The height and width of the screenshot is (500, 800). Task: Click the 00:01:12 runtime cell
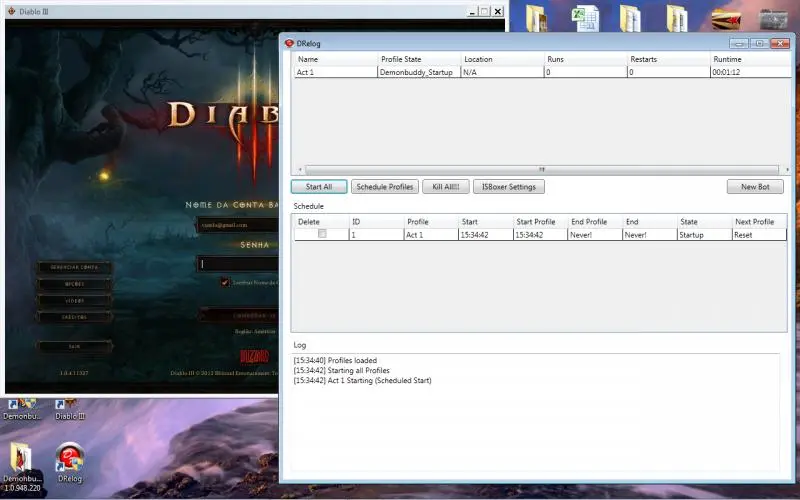point(751,72)
